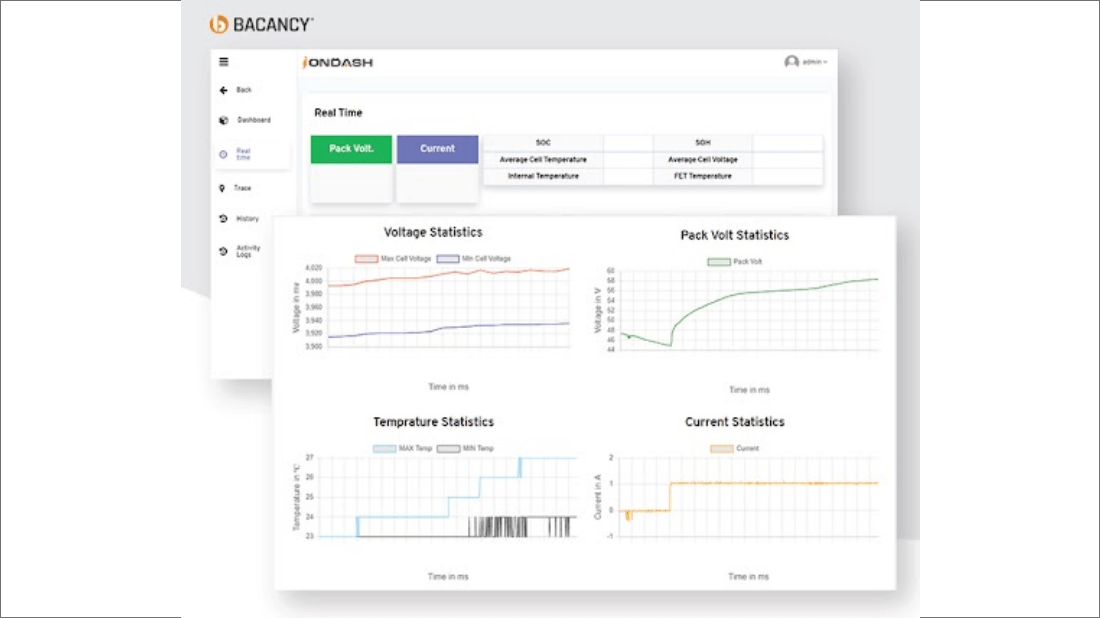
Task: Go to Dashboard in the sidebar
Action: click(x=254, y=120)
